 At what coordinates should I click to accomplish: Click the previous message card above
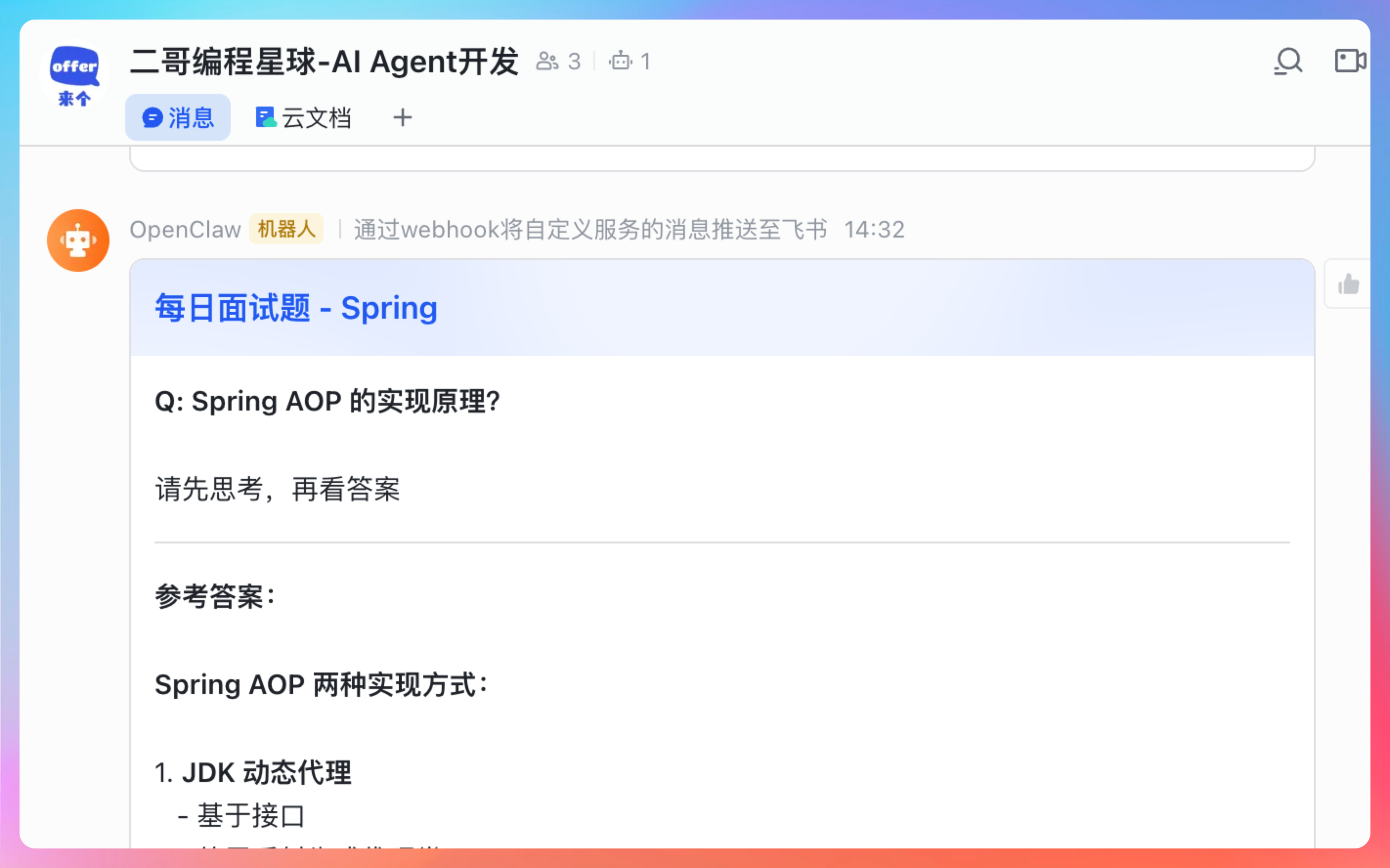721,158
